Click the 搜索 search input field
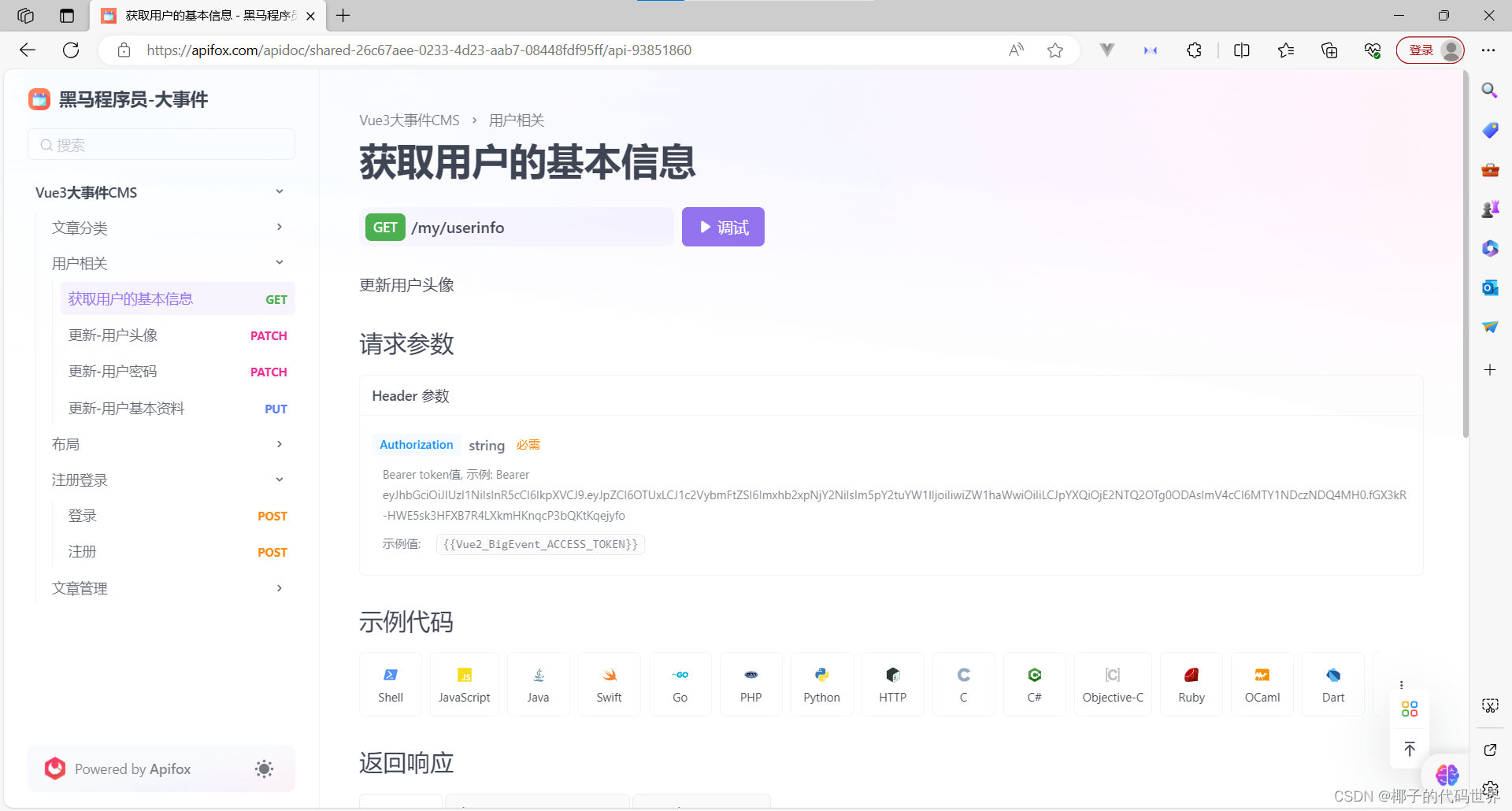Screen dimensions: 1512x811 (161, 144)
